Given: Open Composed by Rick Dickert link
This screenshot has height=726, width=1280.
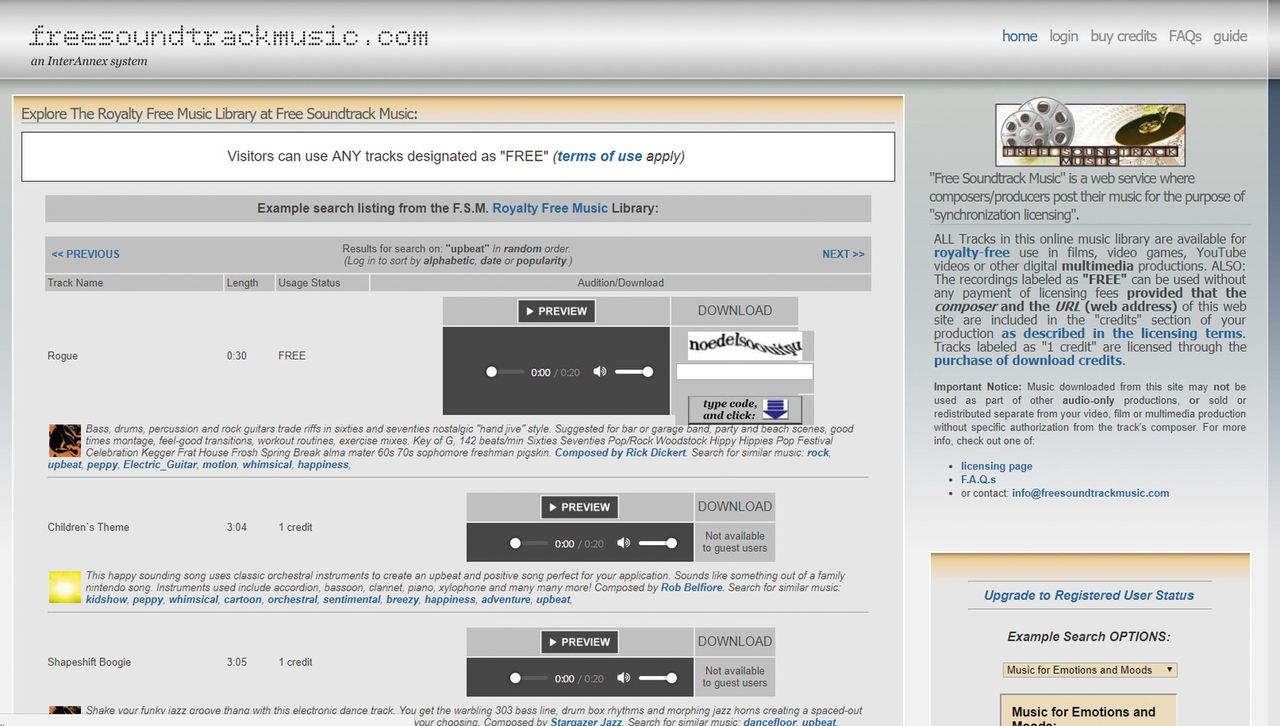Looking at the screenshot, I should pyautogui.click(x=620, y=453).
